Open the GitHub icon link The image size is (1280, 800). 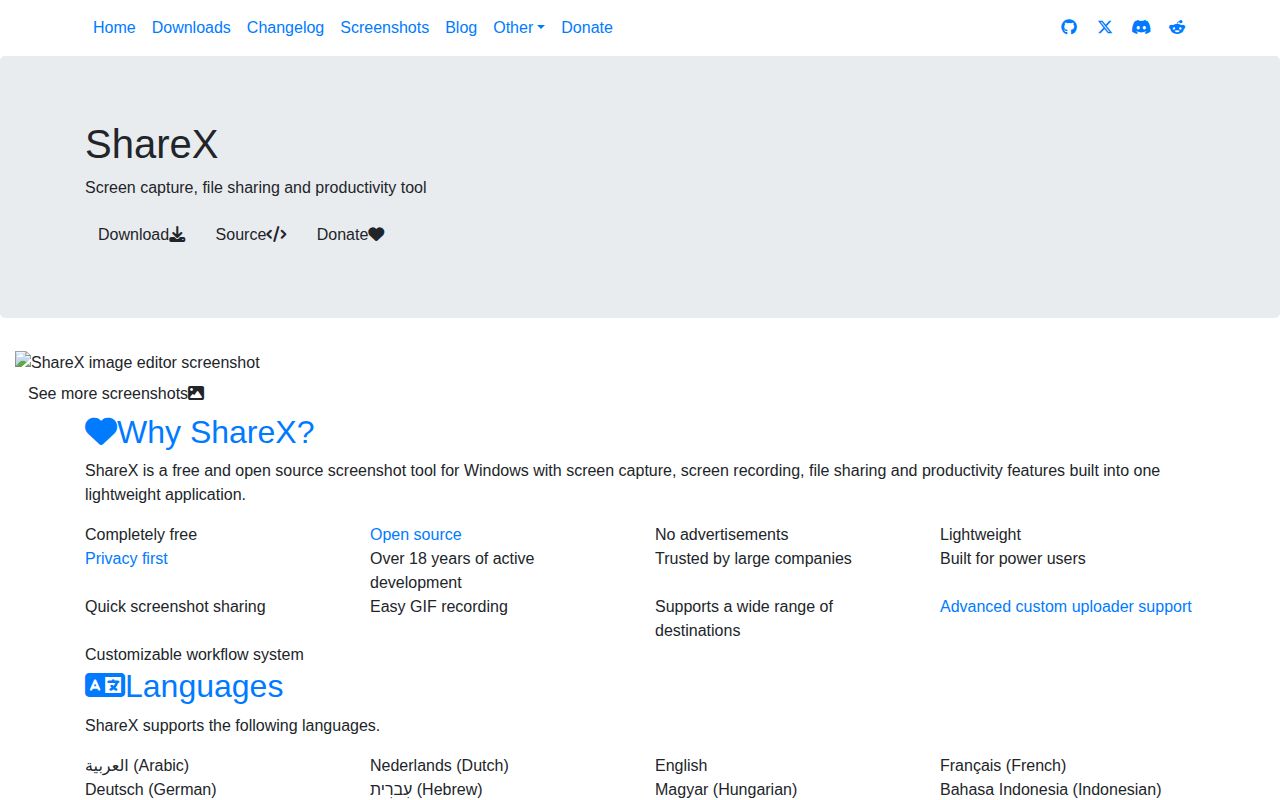tap(1069, 27)
